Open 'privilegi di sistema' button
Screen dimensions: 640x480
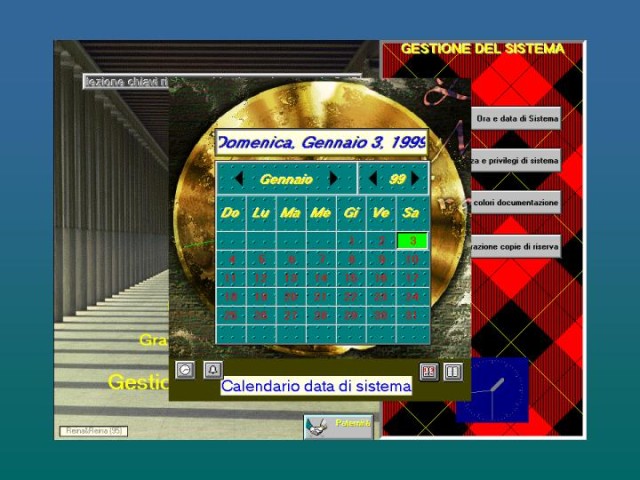point(516,160)
